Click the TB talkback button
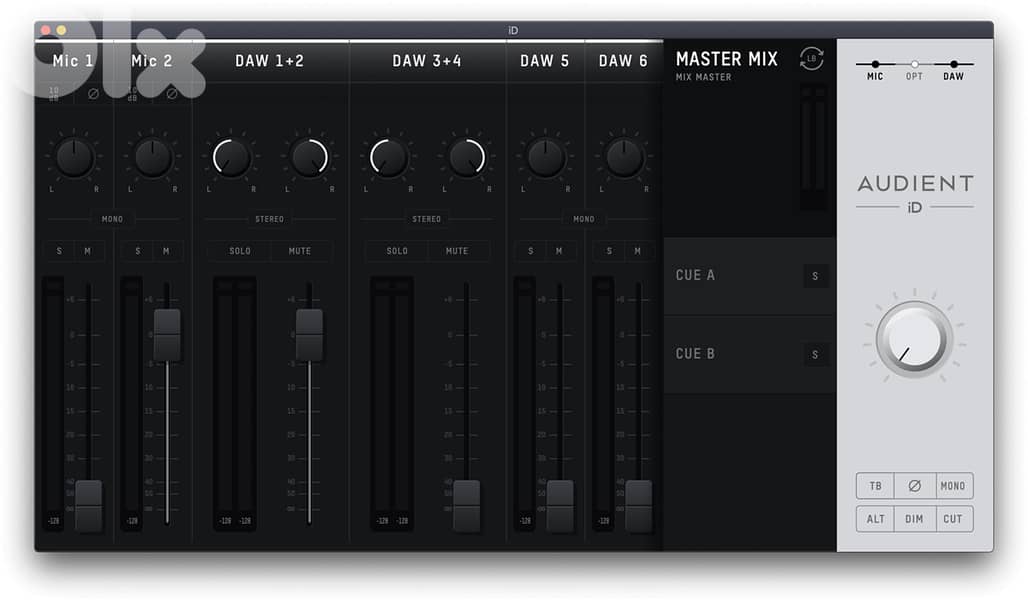 pos(876,486)
